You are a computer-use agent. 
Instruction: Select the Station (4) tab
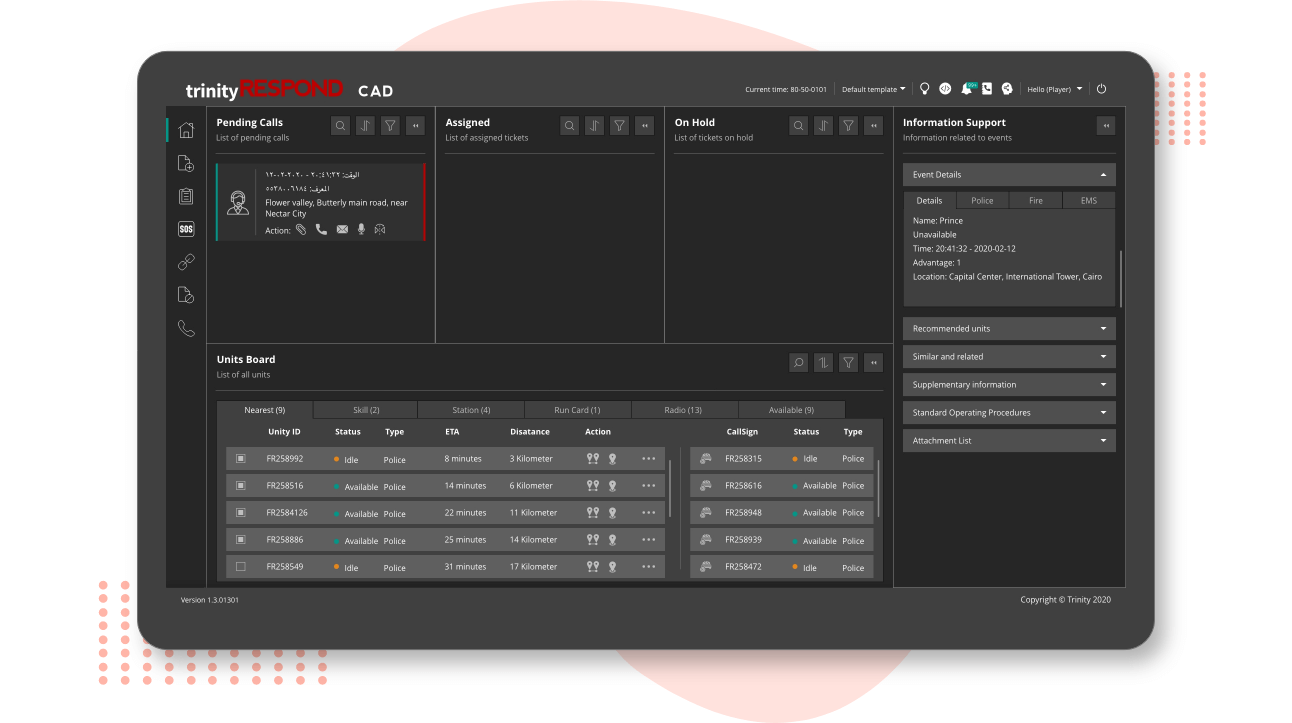tap(471, 410)
